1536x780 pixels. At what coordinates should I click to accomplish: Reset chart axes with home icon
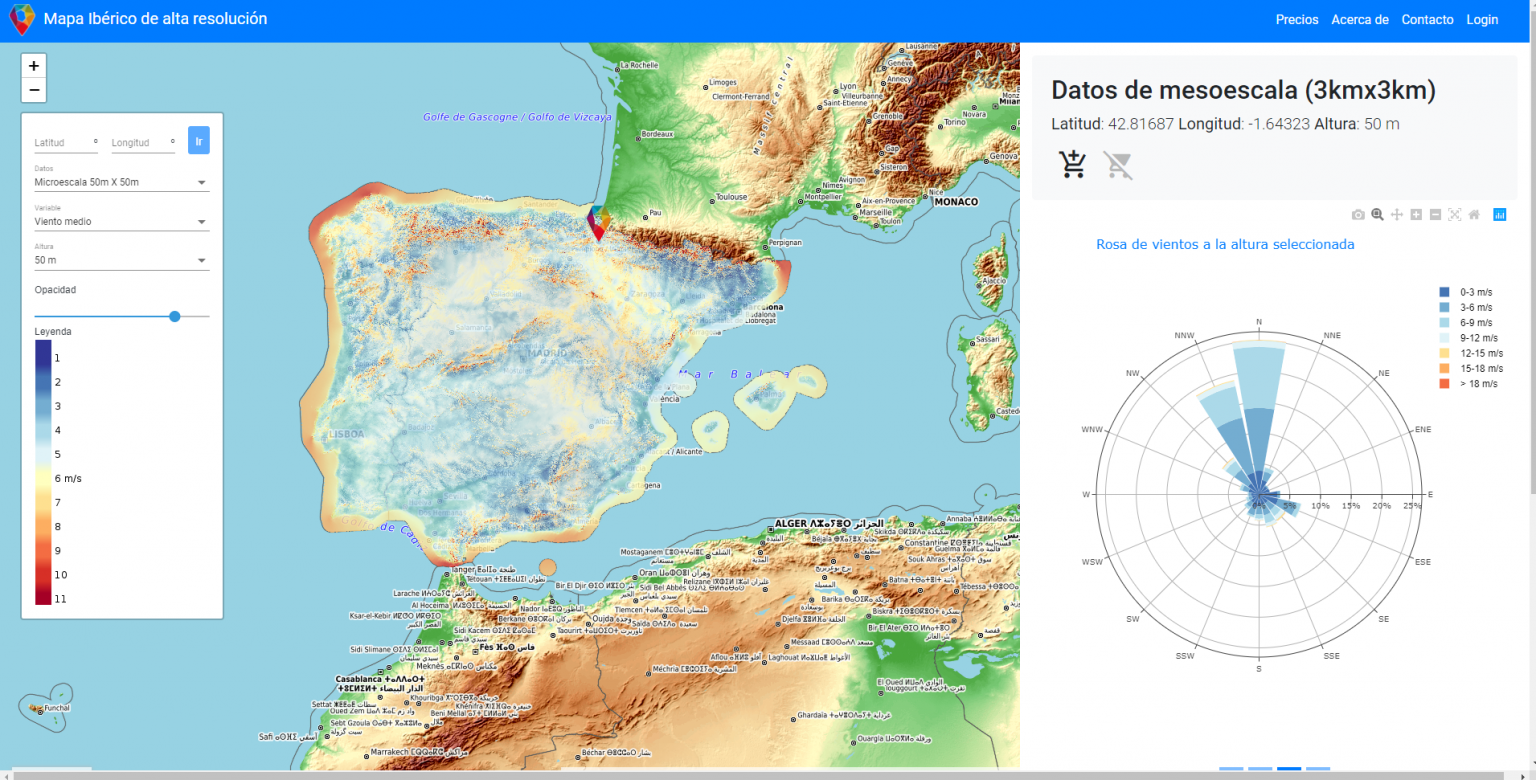[1474, 215]
